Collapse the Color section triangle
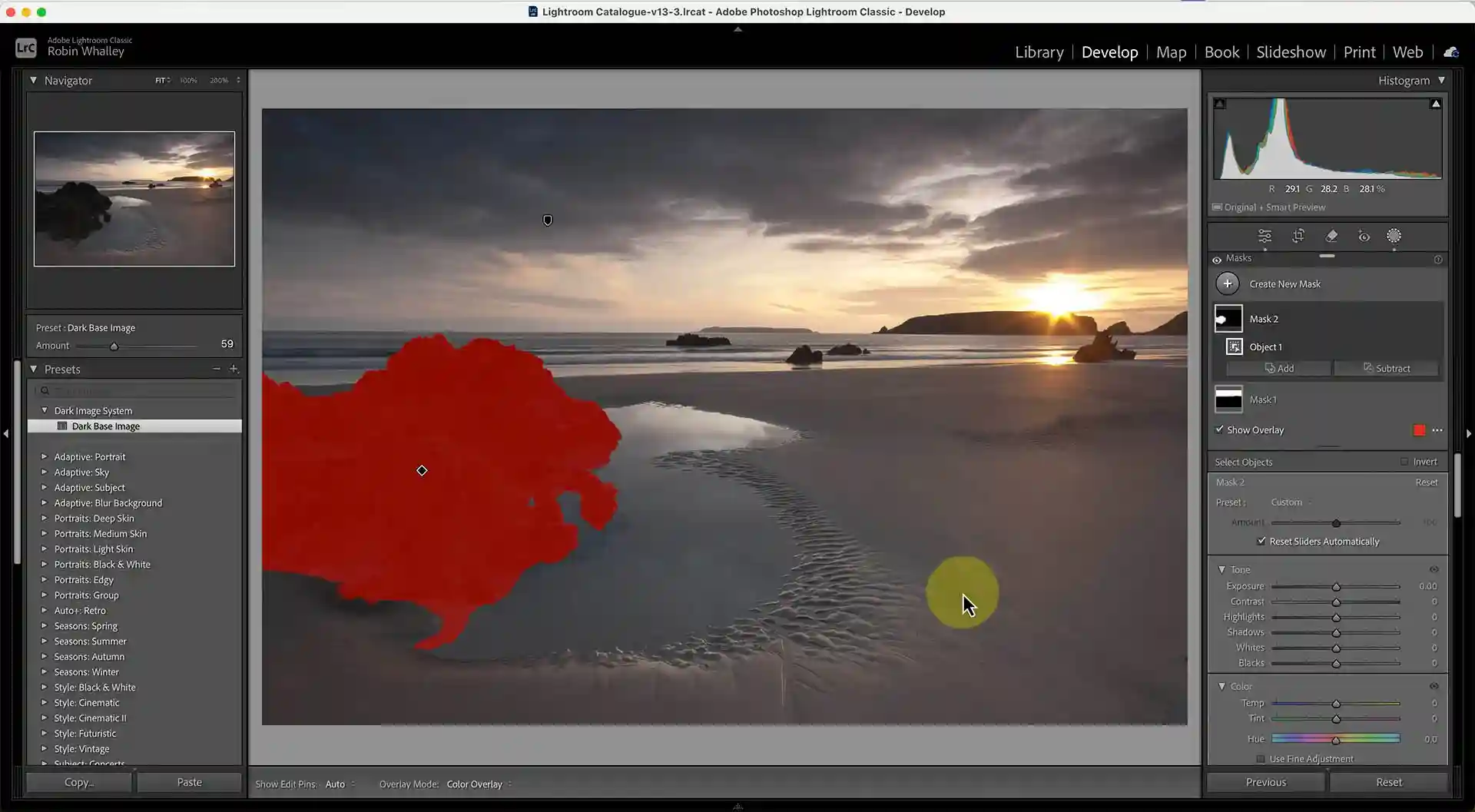1475x812 pixels. click(1221, 686)
